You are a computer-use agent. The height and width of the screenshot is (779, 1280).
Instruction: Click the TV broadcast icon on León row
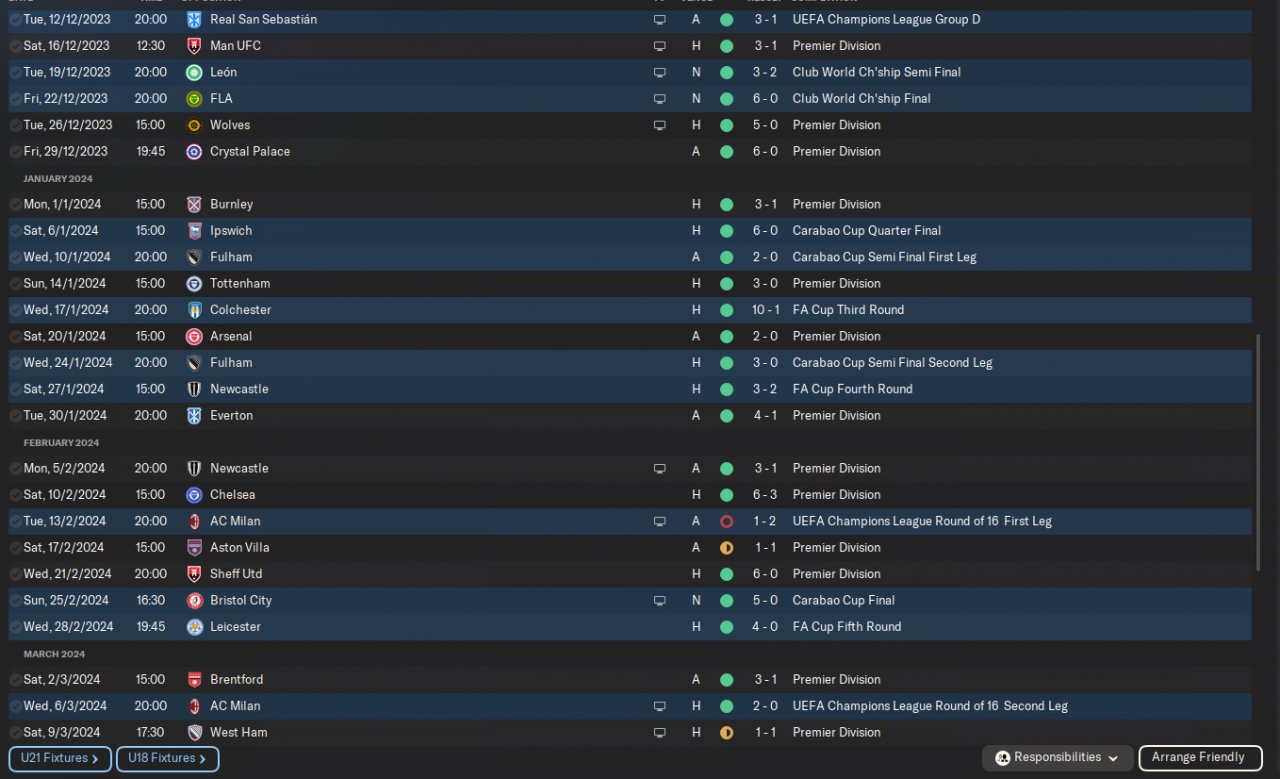659,72
